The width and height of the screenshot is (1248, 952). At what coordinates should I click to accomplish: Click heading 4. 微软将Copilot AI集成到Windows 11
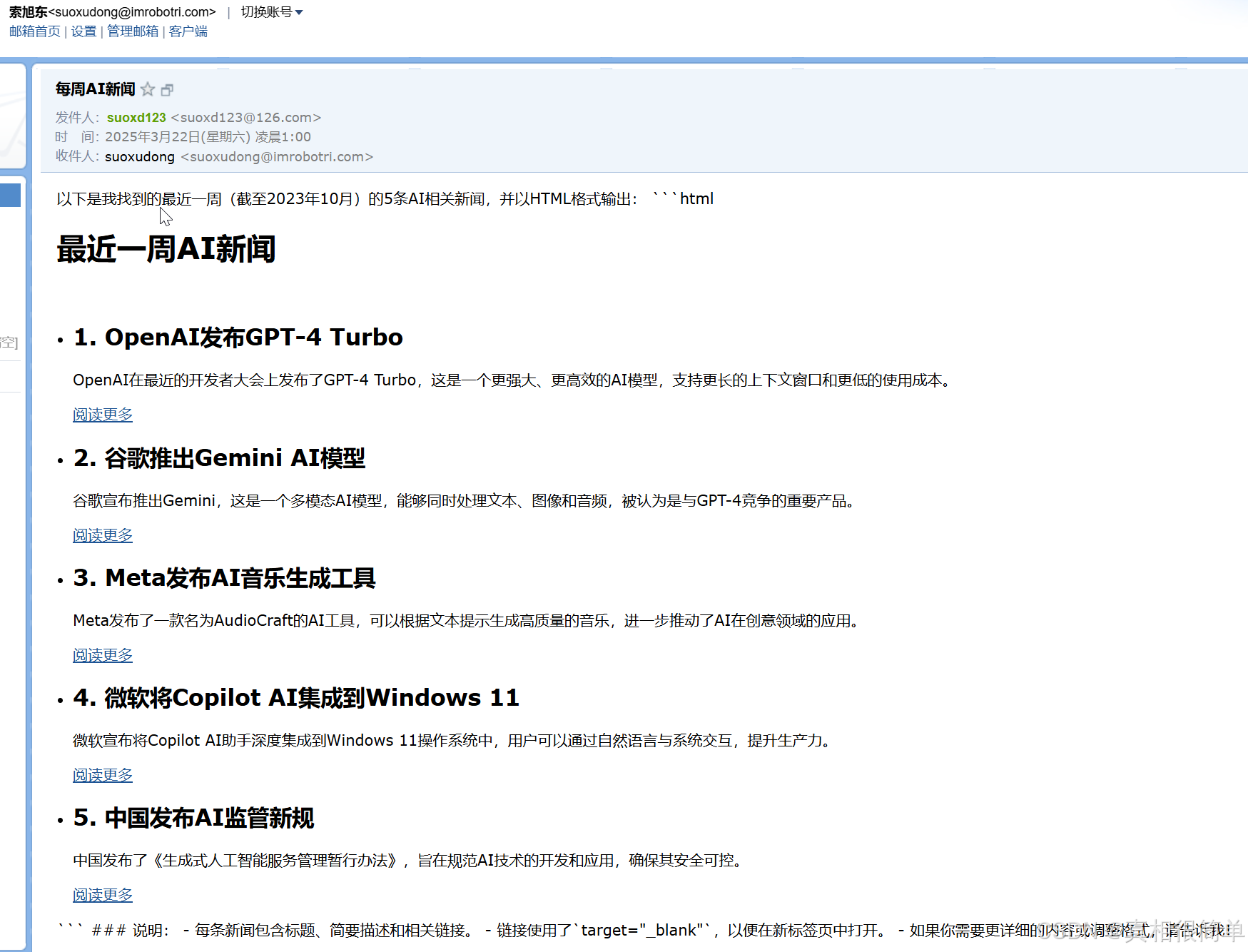(x=296, y=697)
